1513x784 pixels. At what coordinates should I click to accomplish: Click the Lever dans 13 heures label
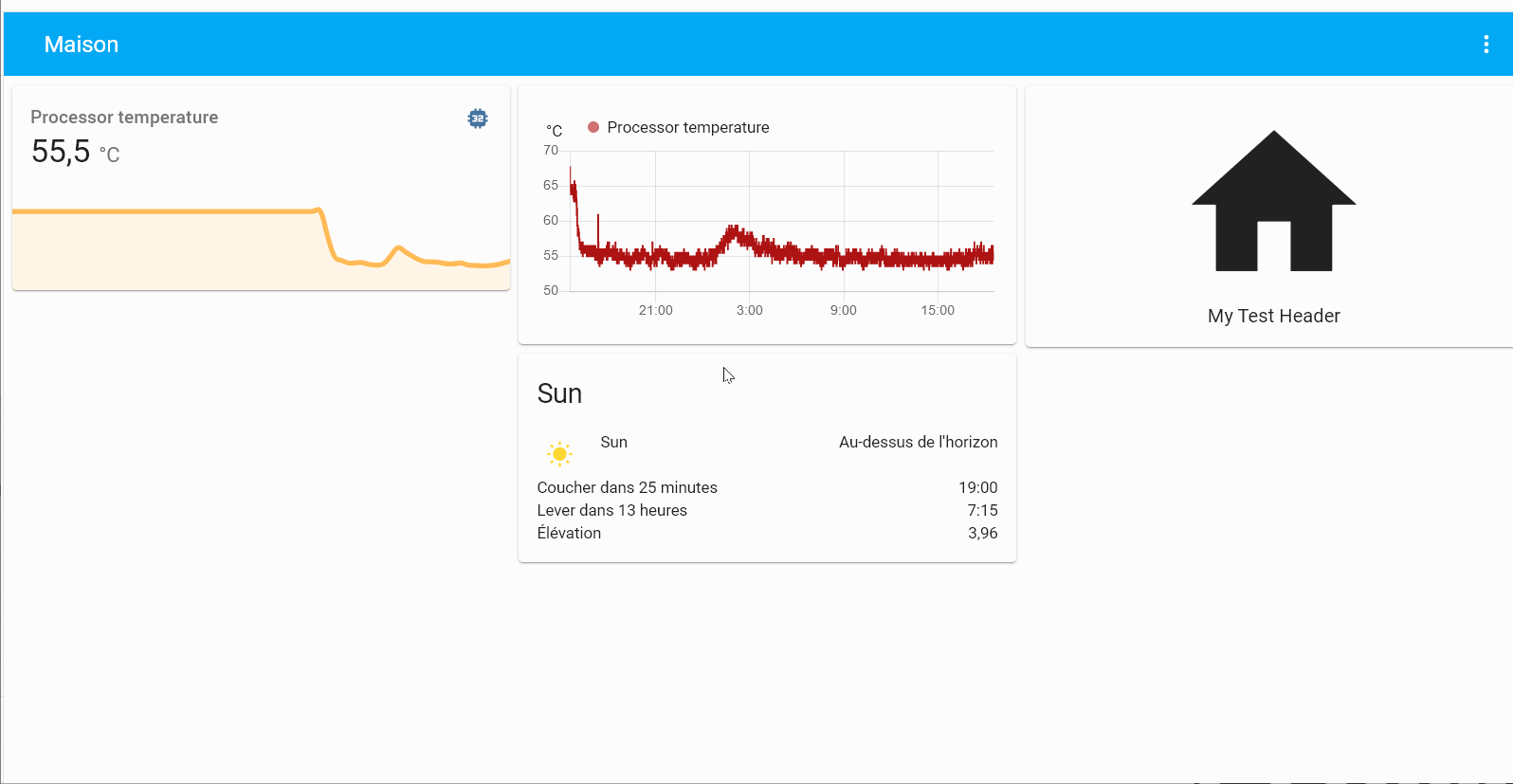tap(612, 510)
